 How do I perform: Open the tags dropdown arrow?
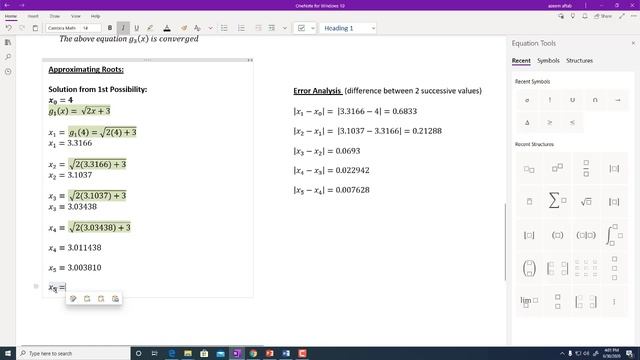click(313, 28)
